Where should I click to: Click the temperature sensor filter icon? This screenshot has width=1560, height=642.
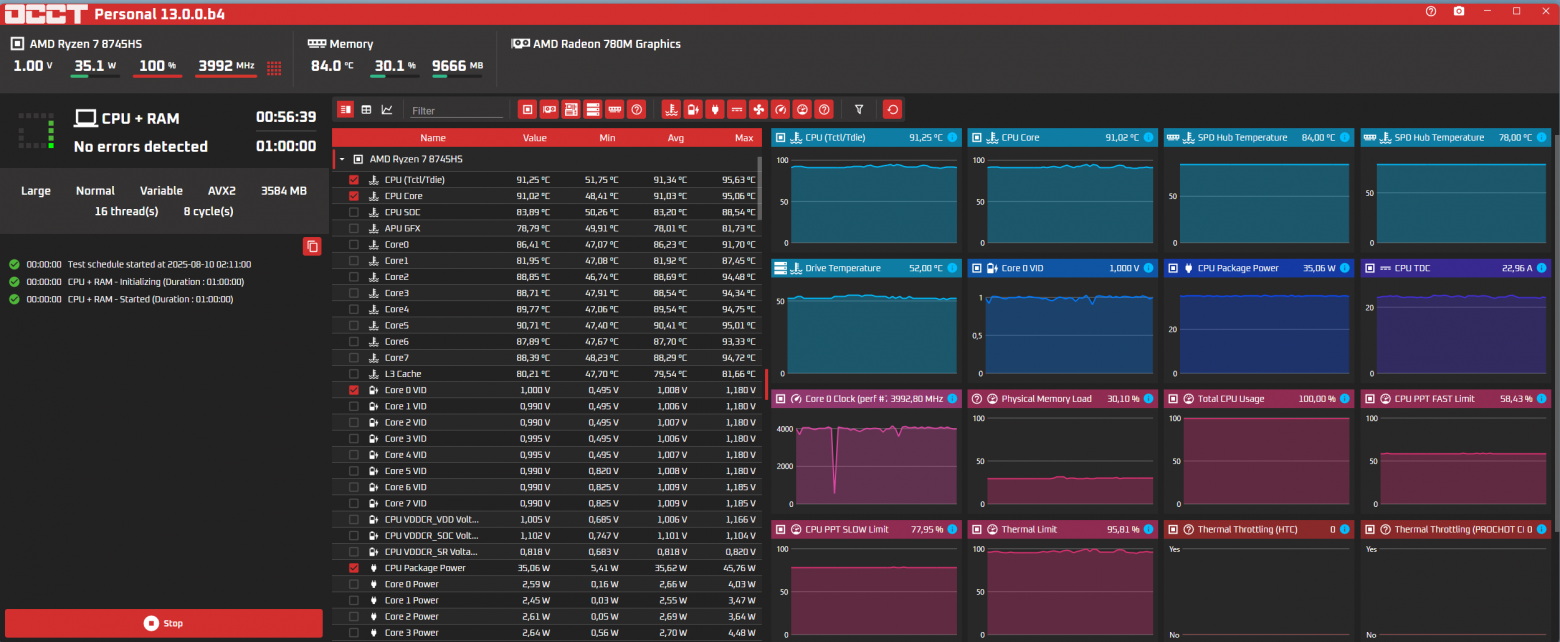(671, 110)
